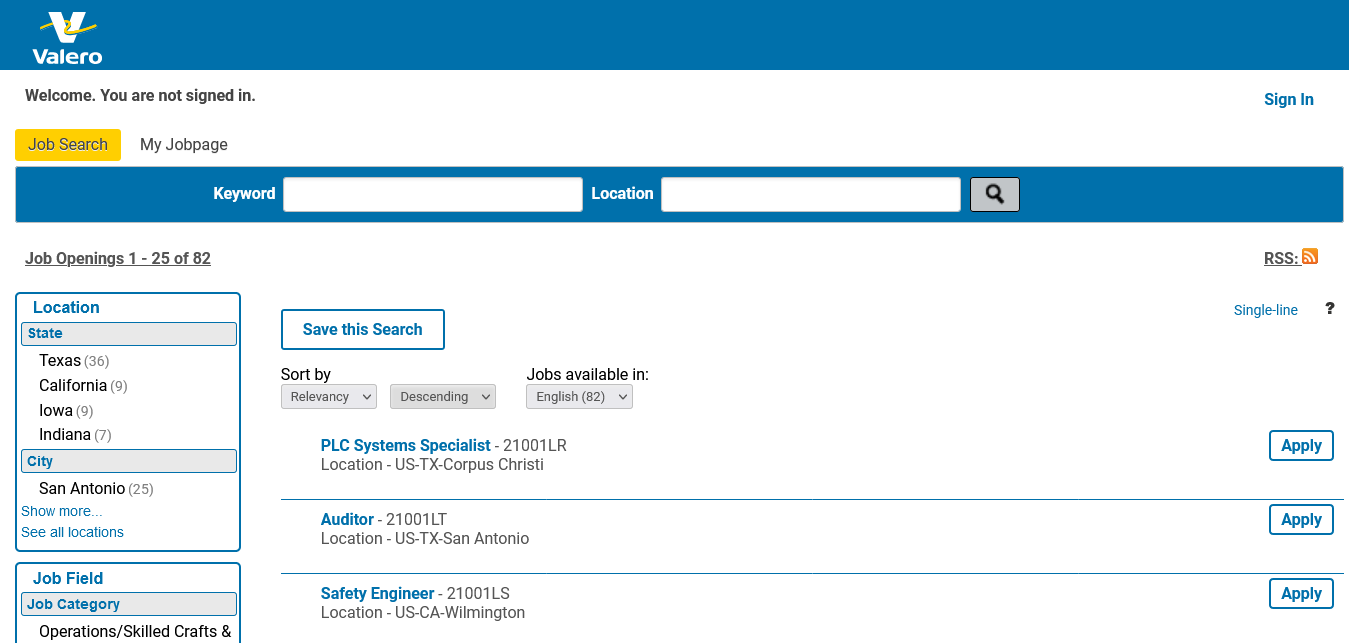This screenshot has width=1366, height=643.
Task: Expand the Jobs available in English dropdown
Action: pos(579,397)
